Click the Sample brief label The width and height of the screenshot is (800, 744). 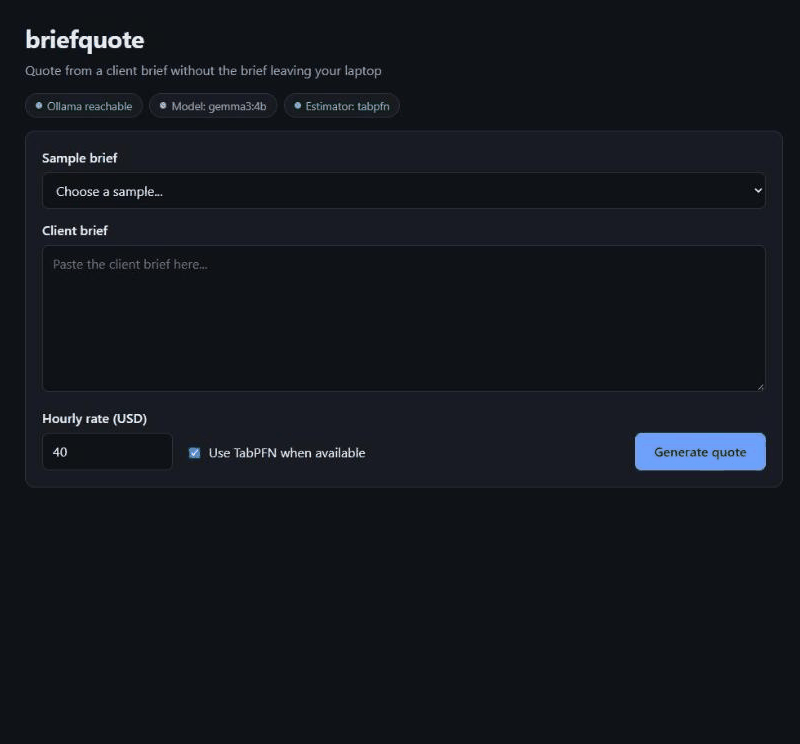(x=80, y=159)
